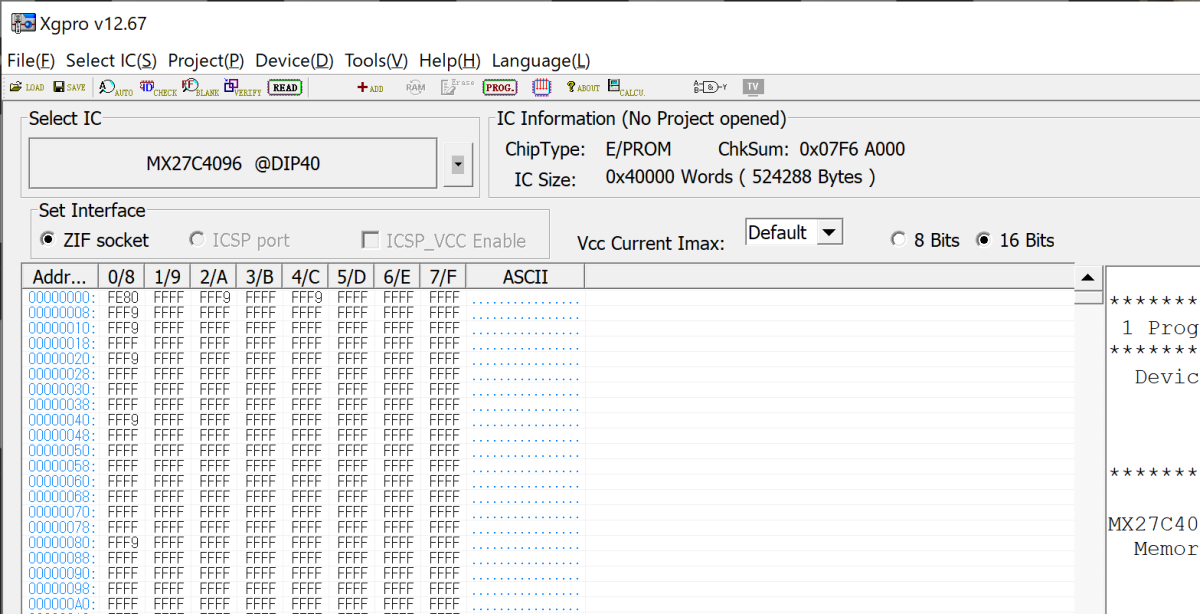
Task: Select 16 Bits display mode
Action: coord(1015,240)
